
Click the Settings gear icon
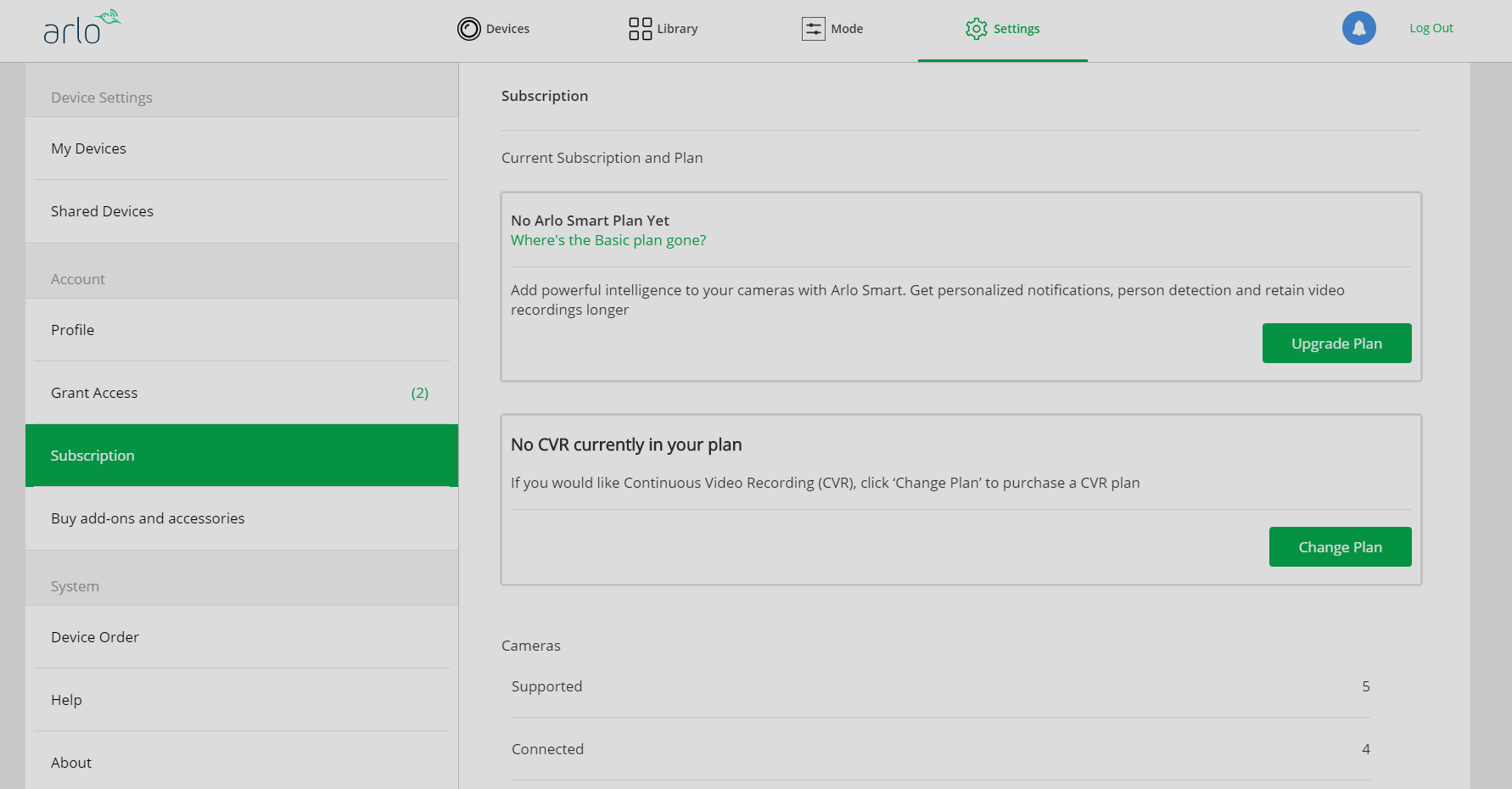[977, 29]
